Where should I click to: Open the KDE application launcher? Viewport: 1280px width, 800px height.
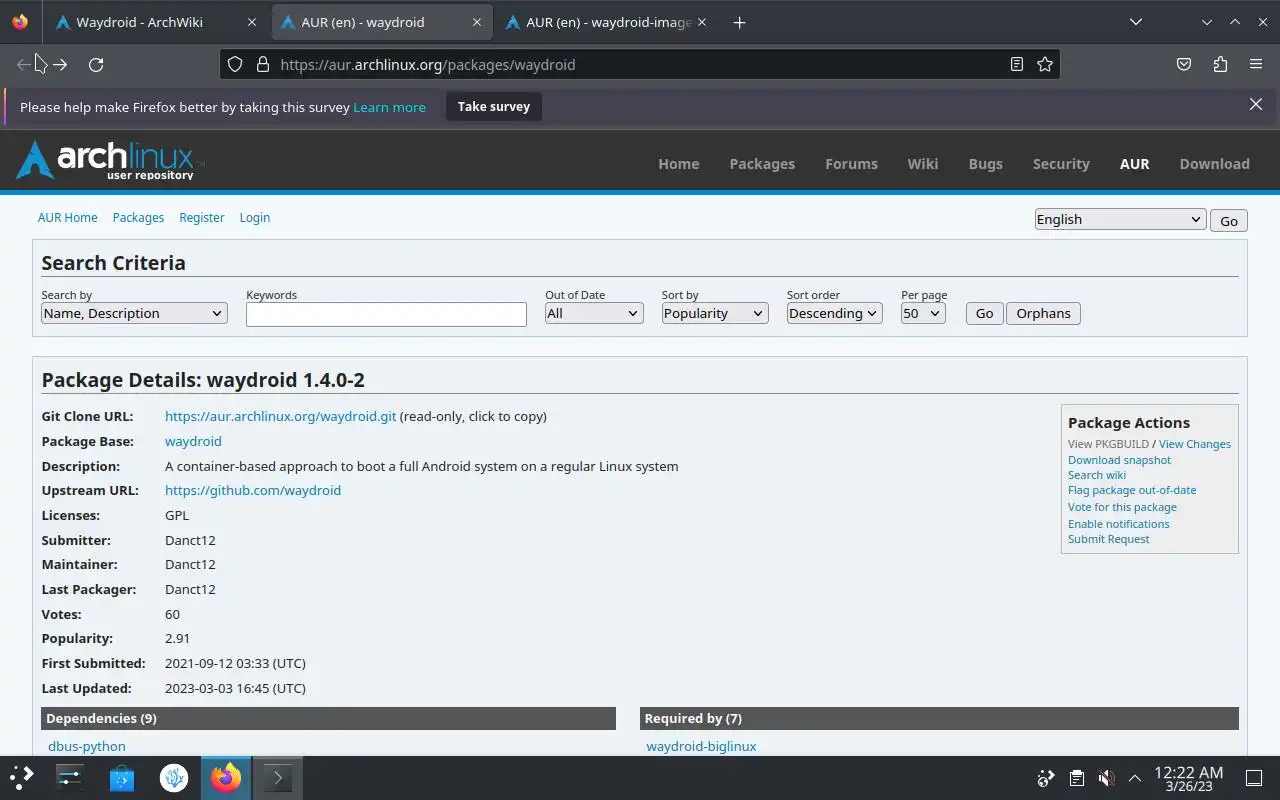tap(22, 777)
